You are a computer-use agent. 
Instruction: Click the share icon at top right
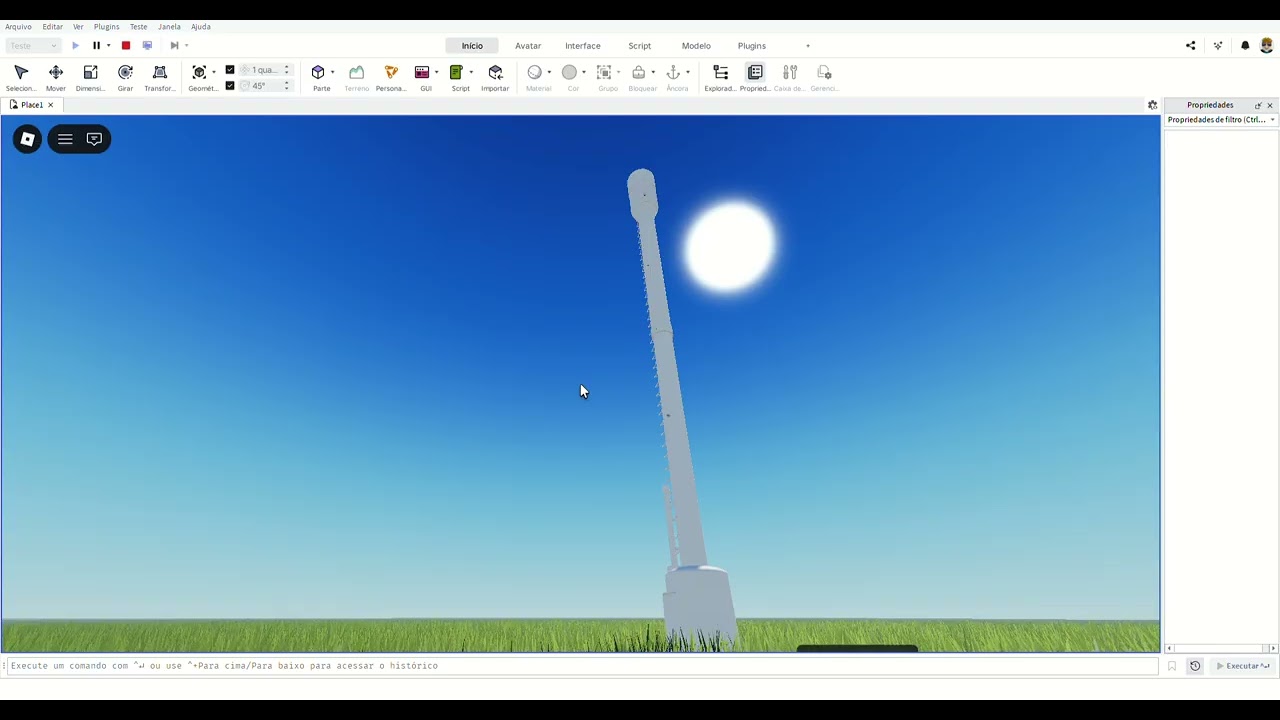1190,45
